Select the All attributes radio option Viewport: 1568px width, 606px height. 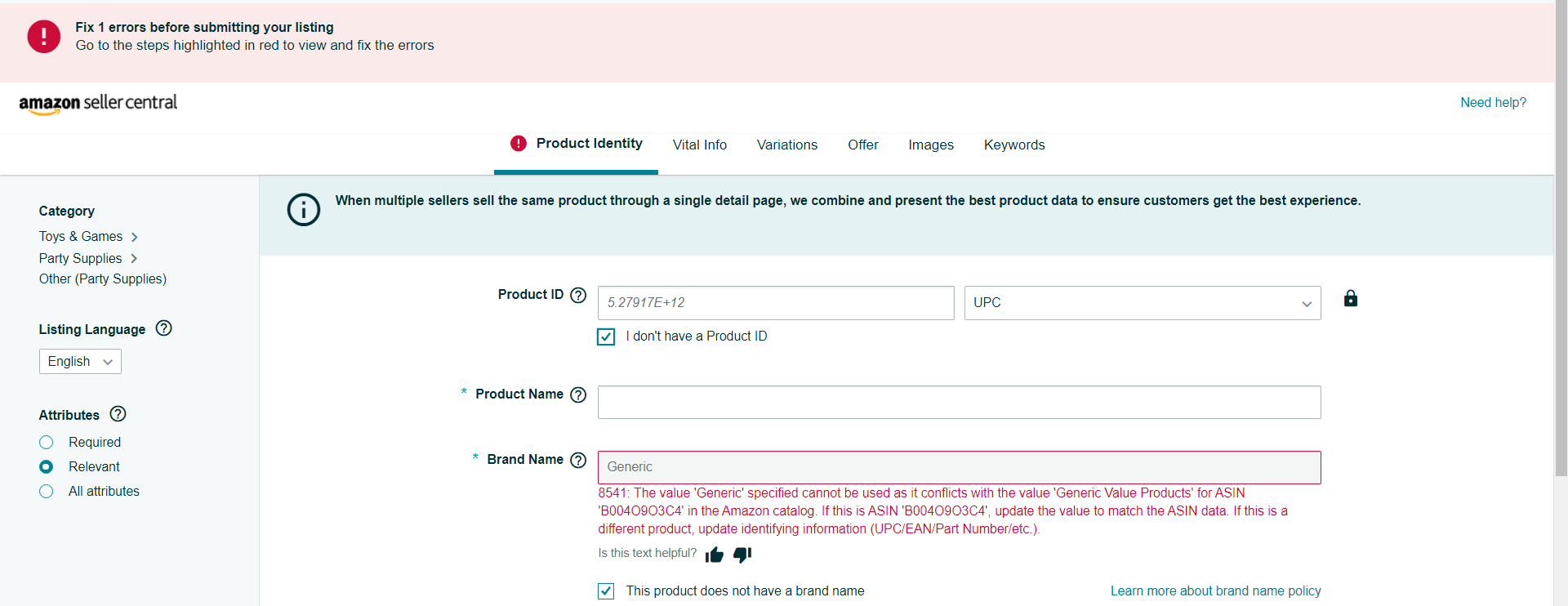[x=47, y=492]
